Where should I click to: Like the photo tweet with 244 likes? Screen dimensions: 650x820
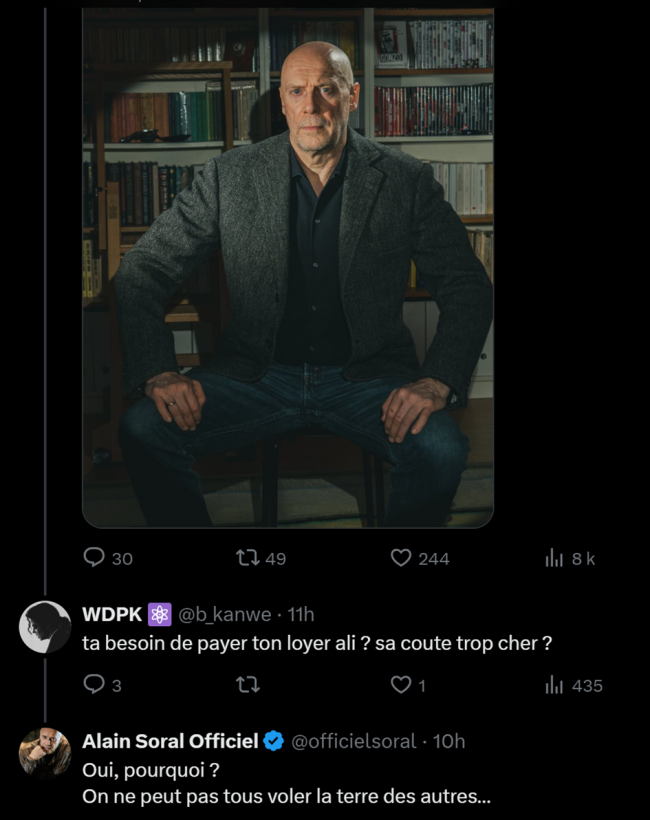coord(401,558)
